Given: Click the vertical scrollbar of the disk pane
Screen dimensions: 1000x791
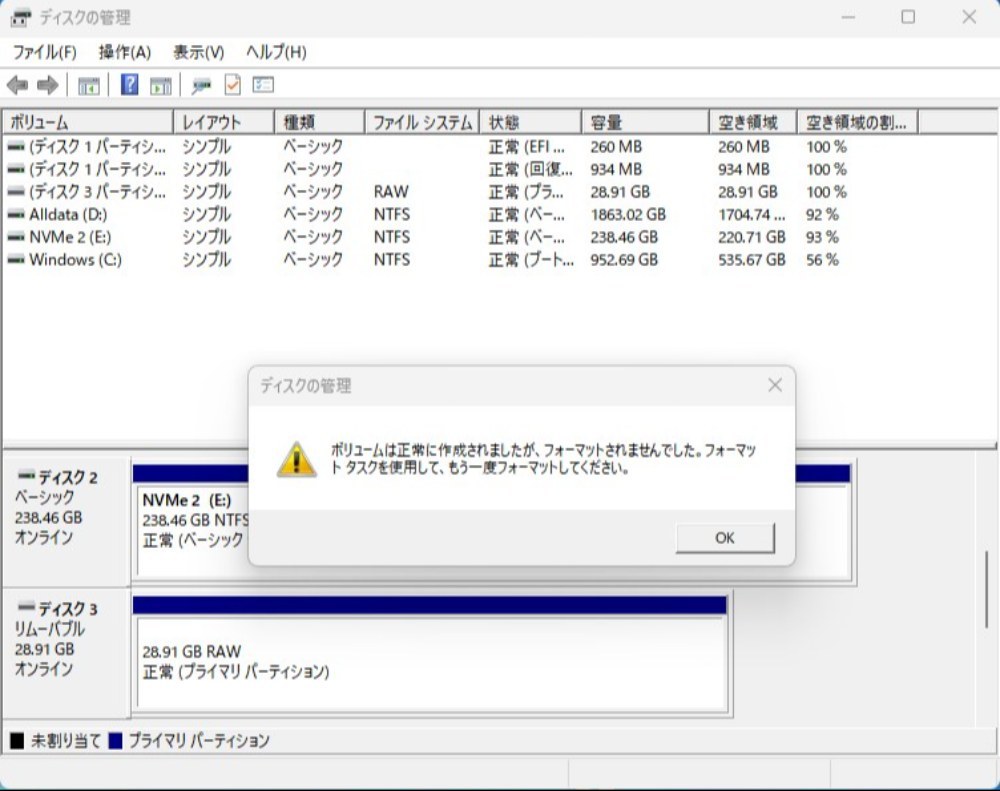Looking at the screenshot, I should pyautogui.click(x=987, y=588).
